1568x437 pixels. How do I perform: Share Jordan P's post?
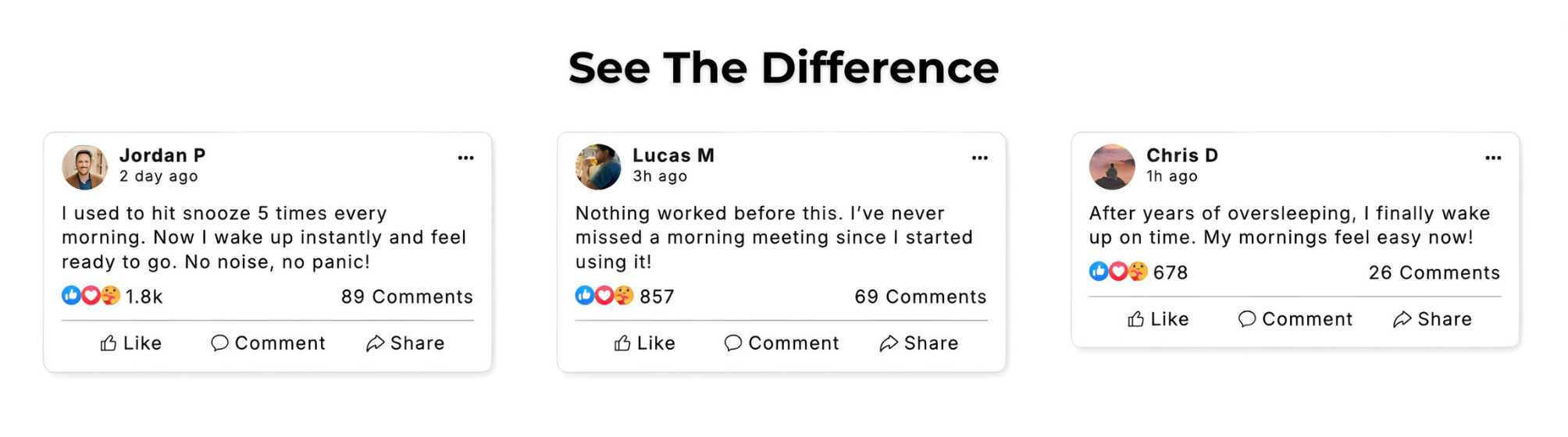(405, 343)
